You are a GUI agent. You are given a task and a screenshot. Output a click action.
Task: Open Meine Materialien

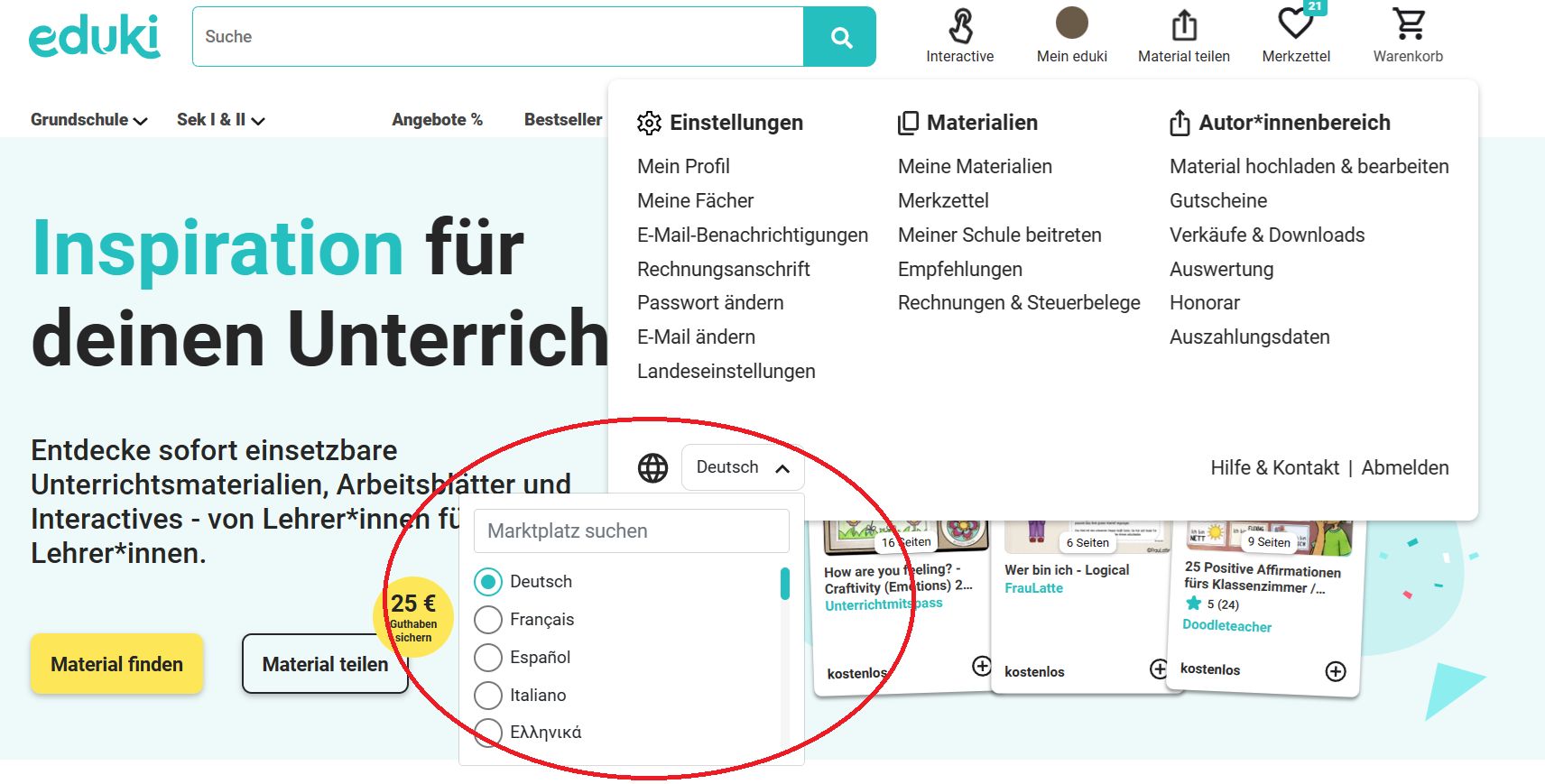coord(975,167)
